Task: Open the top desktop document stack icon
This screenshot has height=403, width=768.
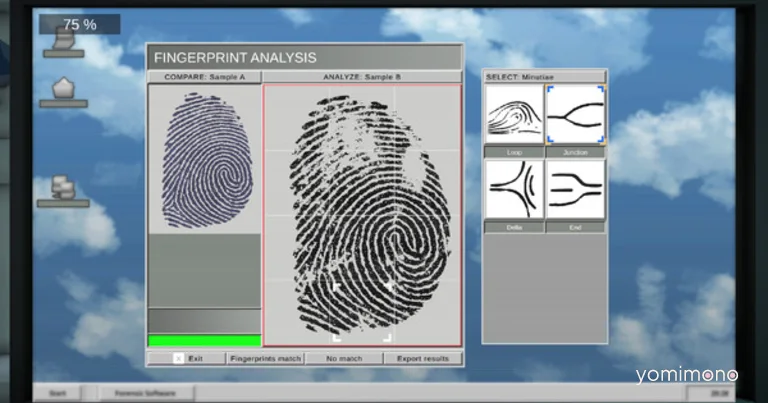Action: pyautogui.click(x=64, y=43)
